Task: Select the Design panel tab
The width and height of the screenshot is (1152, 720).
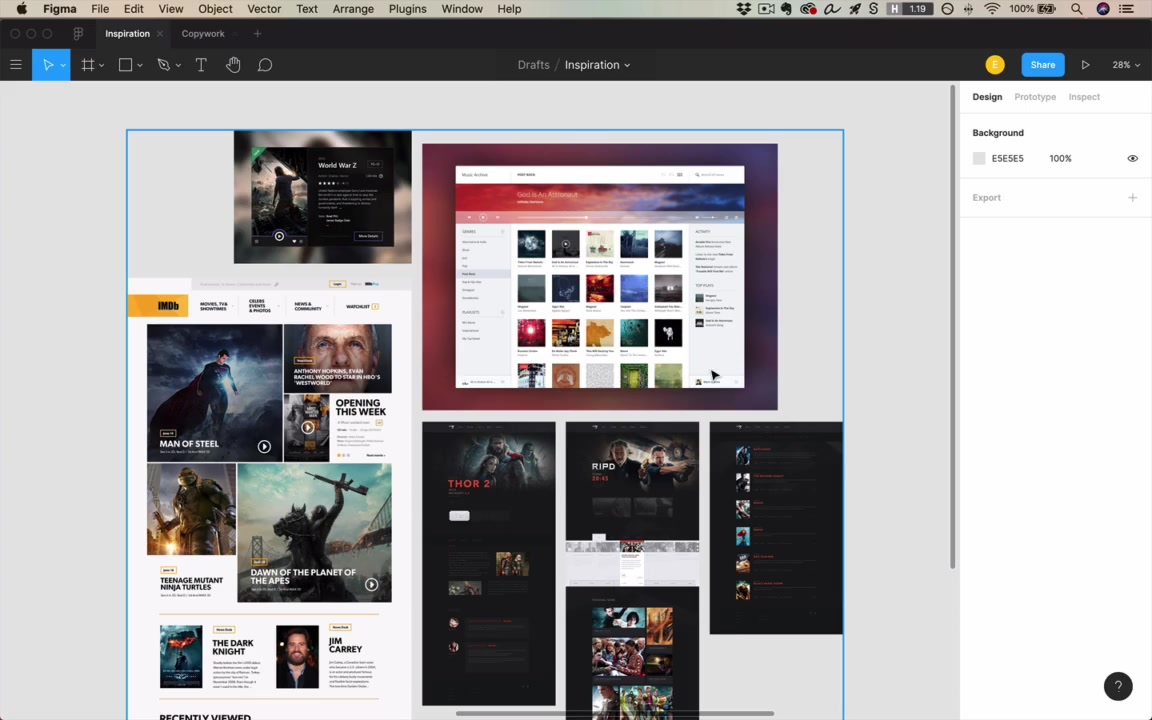Action: coord(987,97)
